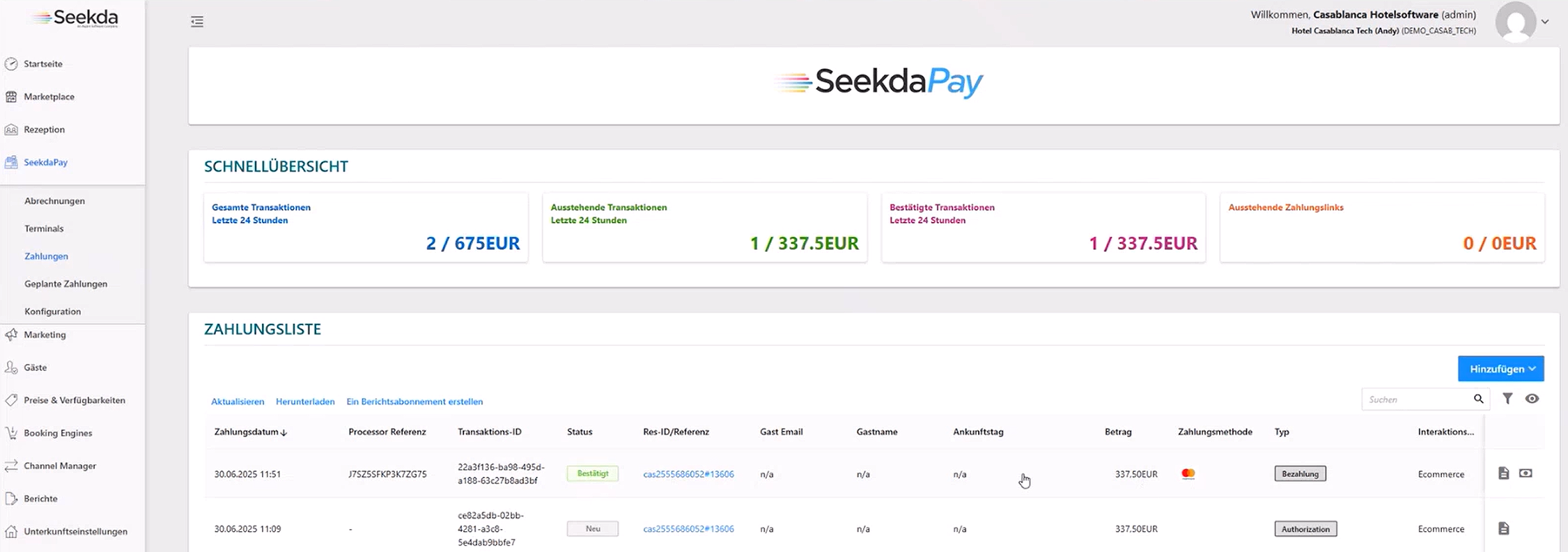Open reservation link in the 11:09 row
1568x552 pixels.
point(688,529)
